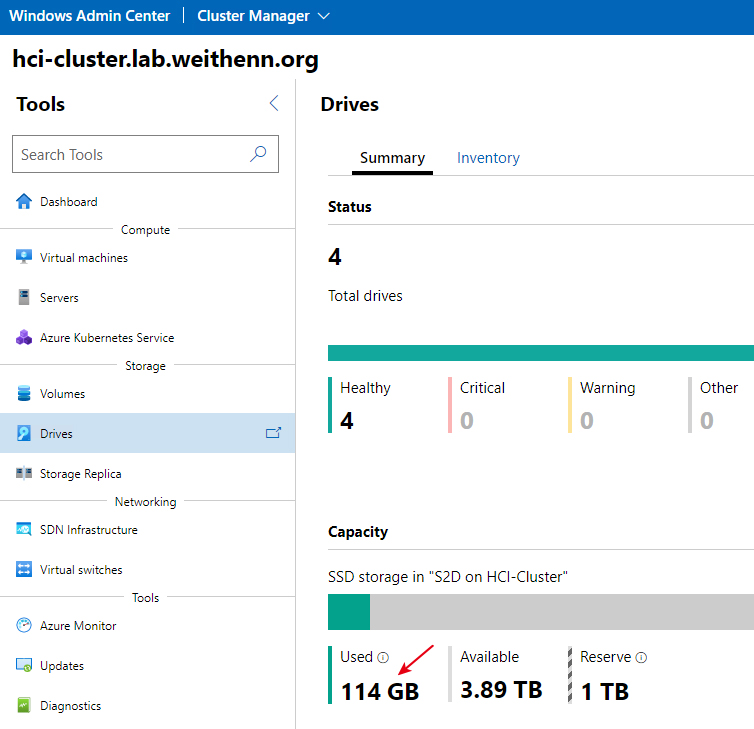Click the Servers tower icon
The image size is (754, 729).
pos(24,297)
